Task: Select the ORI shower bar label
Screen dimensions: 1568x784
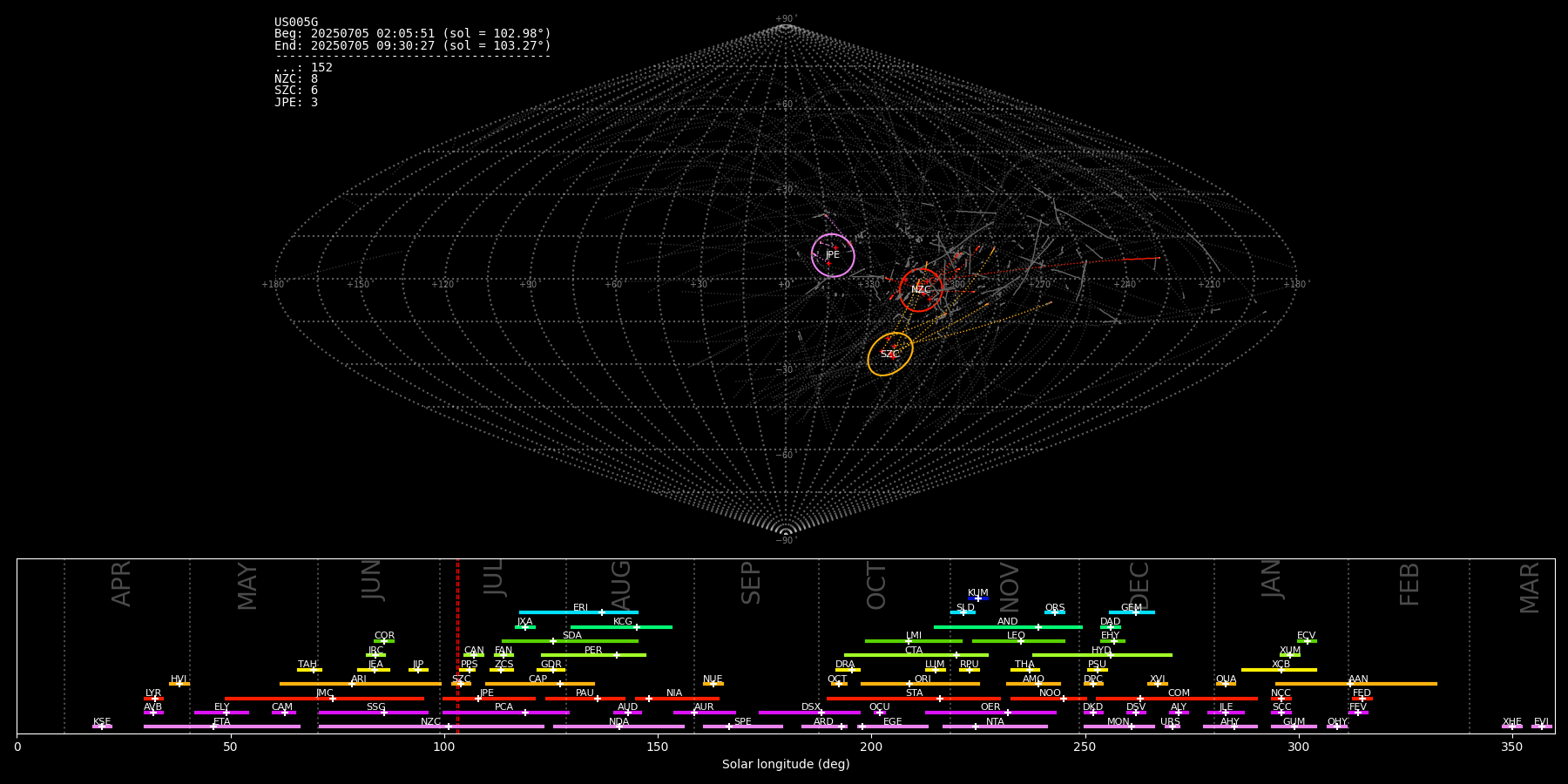Action: coord(923,679)
